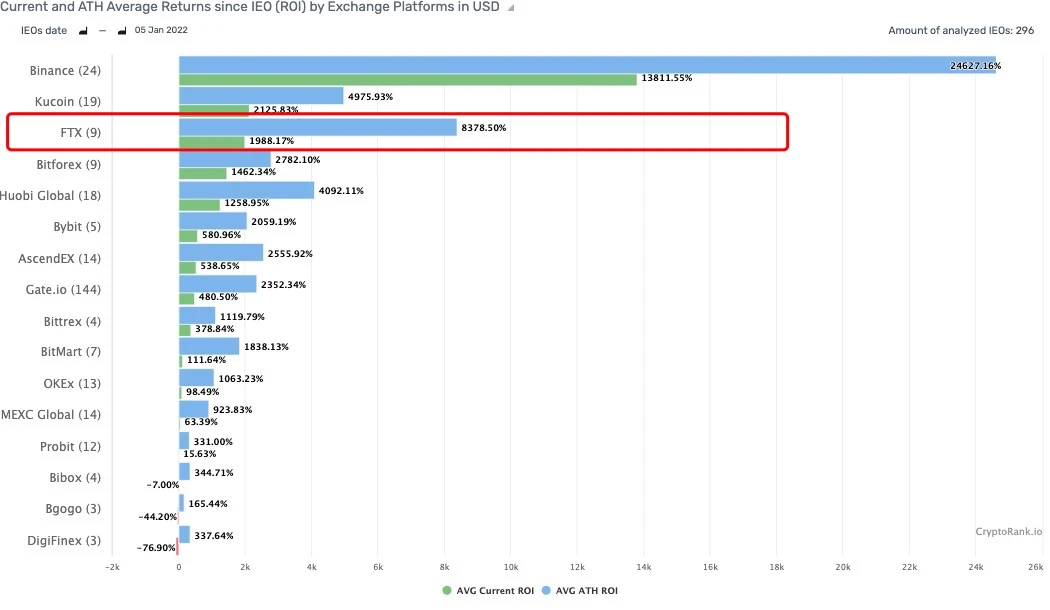Click the Gate.io (144) axis label
The image size is (1050, 610).
point(61,290)
